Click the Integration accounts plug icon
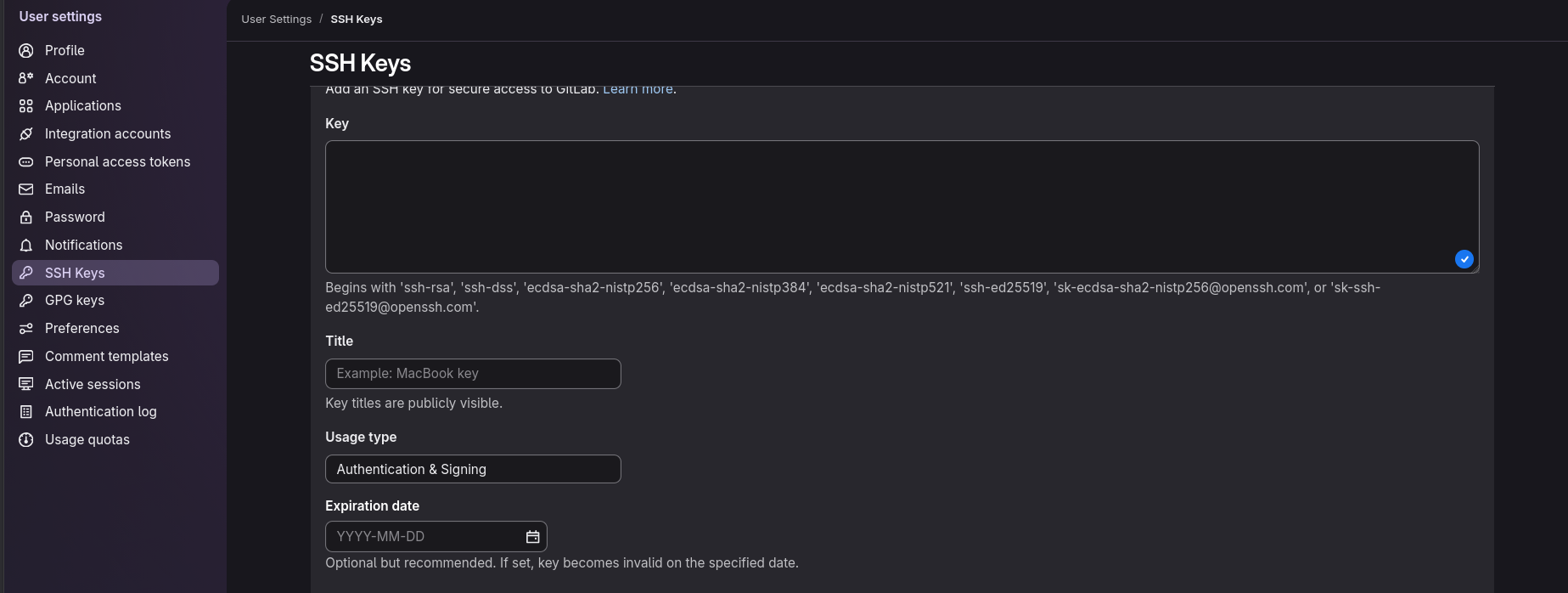 tap(26, 134)
